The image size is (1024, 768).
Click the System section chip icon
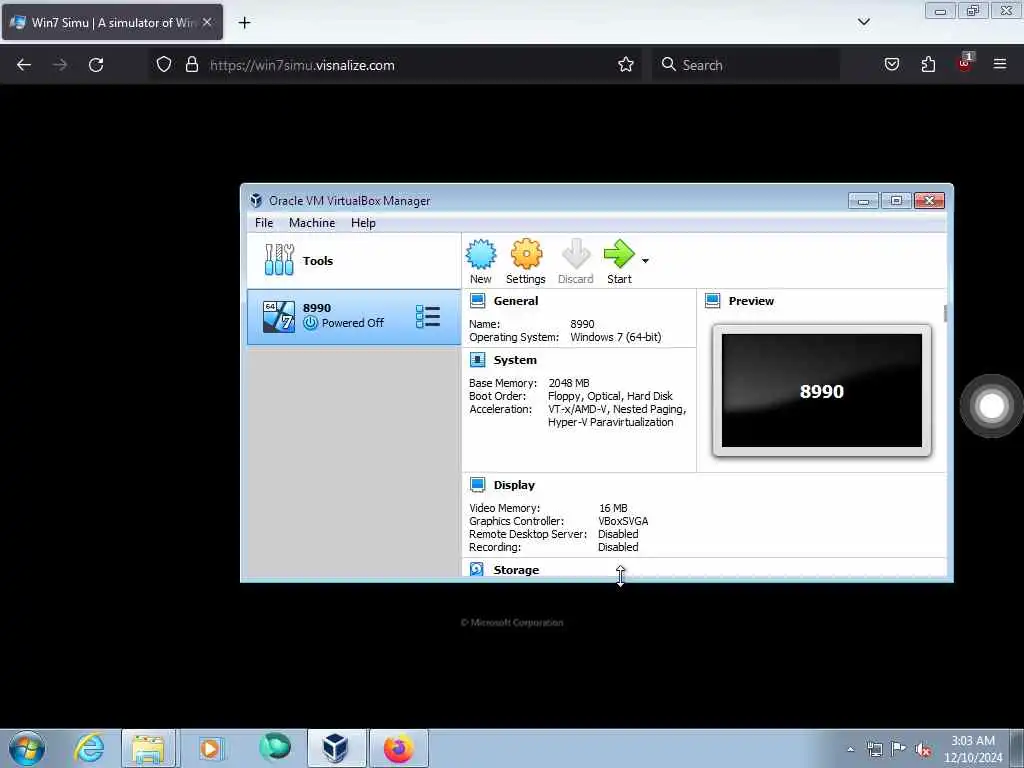(477, 360)
